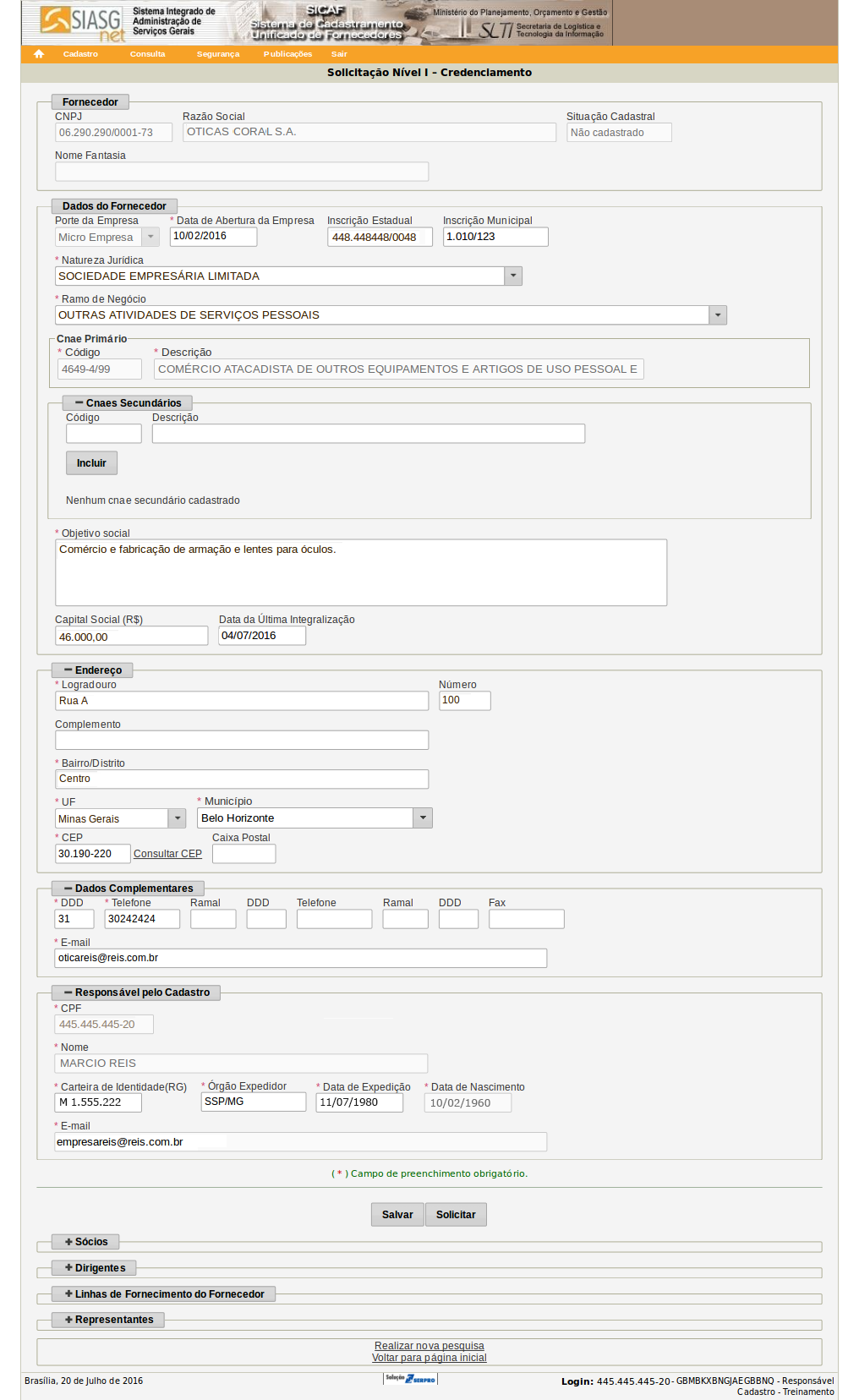Click the Número field showing 100
Viewport: 859px width, 1400px height.
click(x=465, y=701)
